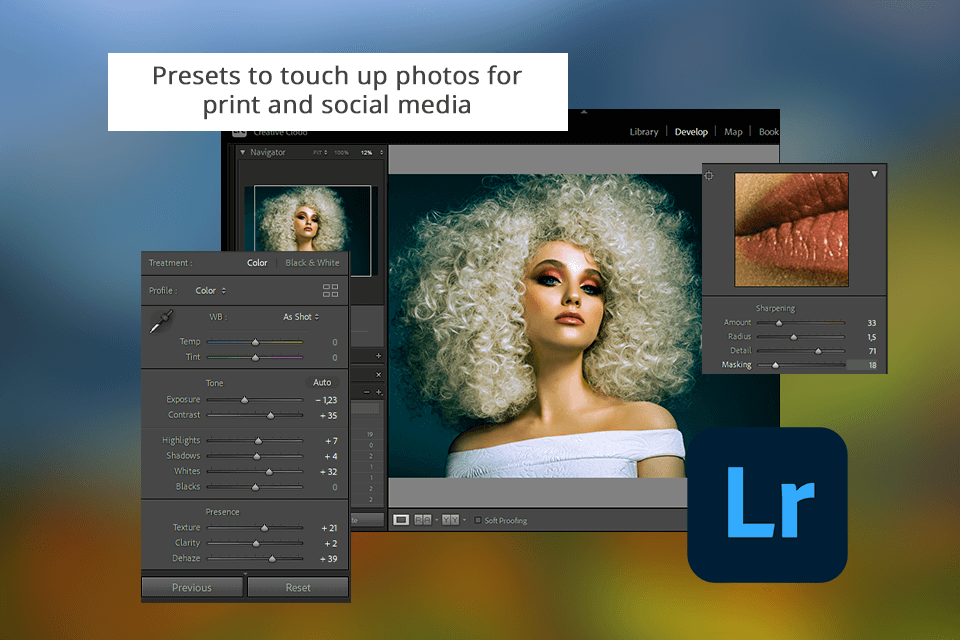
Task: Click the Dehaze slider
Action: 255,559
